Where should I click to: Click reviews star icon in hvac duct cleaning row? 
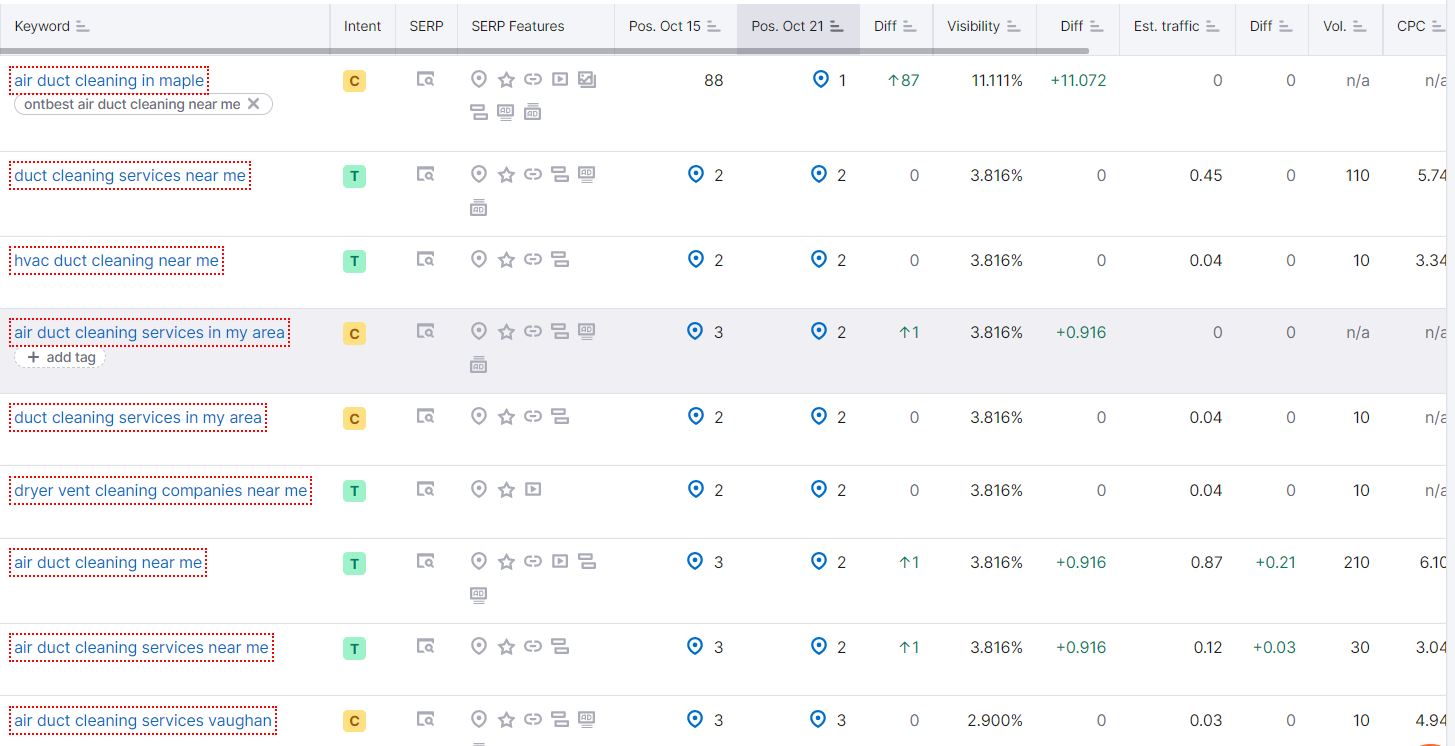[506, 260]
